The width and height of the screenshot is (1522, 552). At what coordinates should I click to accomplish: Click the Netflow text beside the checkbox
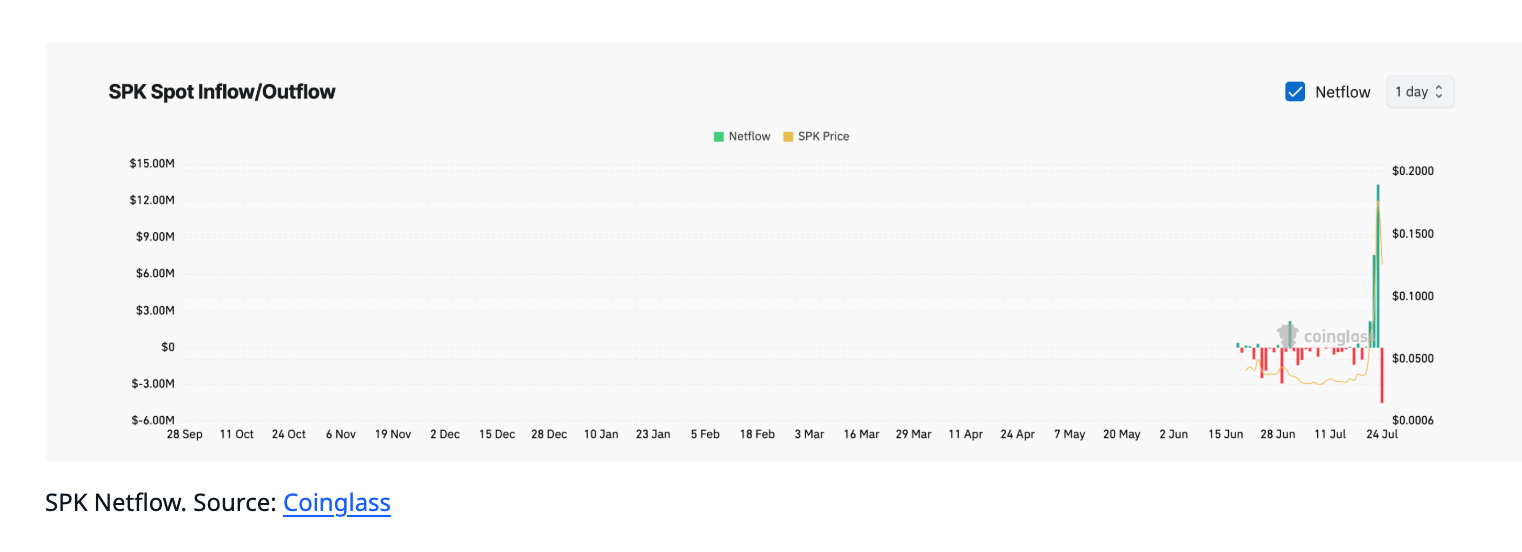click(x=1342, y=92)
